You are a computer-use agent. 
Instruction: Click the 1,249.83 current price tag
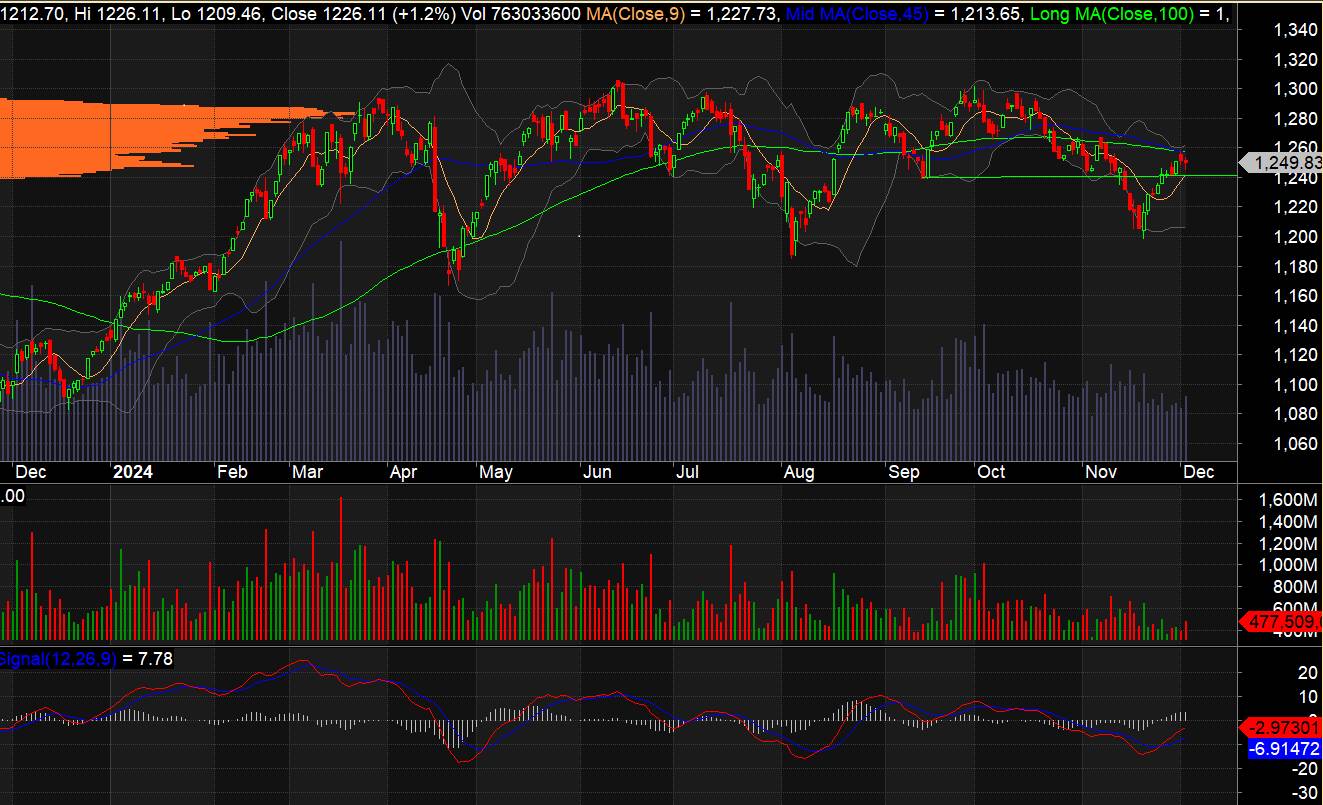[x=1281, y=163]
